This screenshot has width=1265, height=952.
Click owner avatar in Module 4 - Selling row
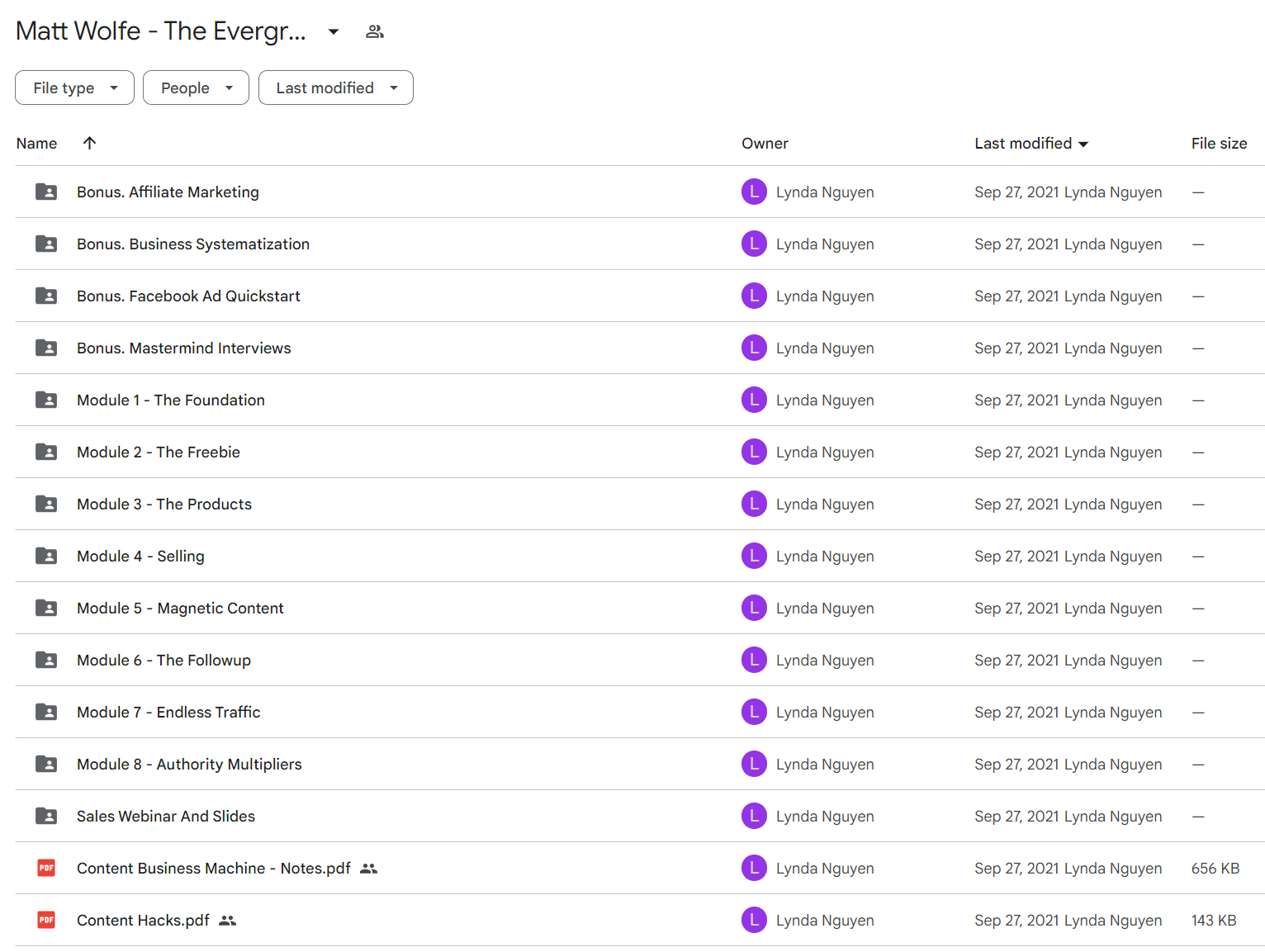(754, 556)
